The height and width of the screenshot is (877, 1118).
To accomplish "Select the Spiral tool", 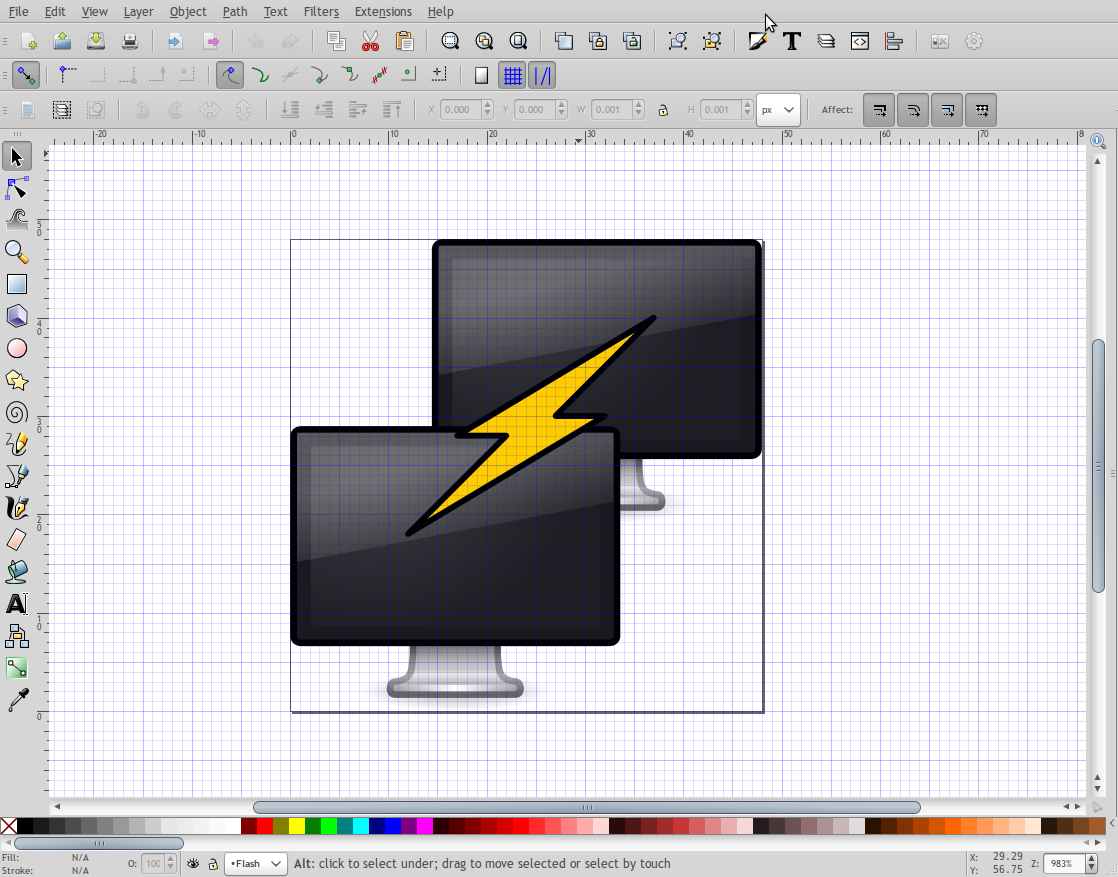I will 16,412.
